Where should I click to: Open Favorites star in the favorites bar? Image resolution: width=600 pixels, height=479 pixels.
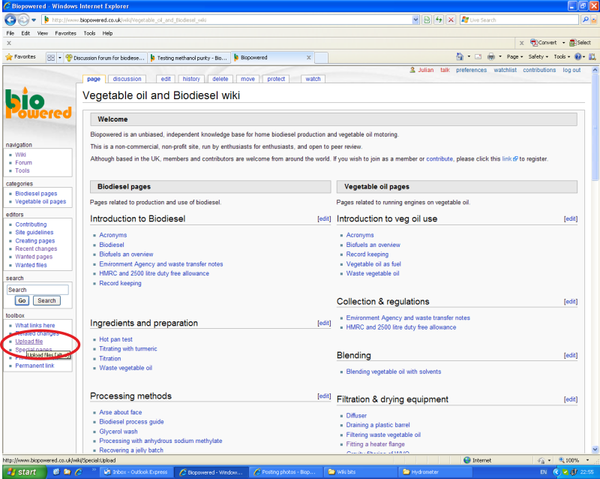coord(22,57)
